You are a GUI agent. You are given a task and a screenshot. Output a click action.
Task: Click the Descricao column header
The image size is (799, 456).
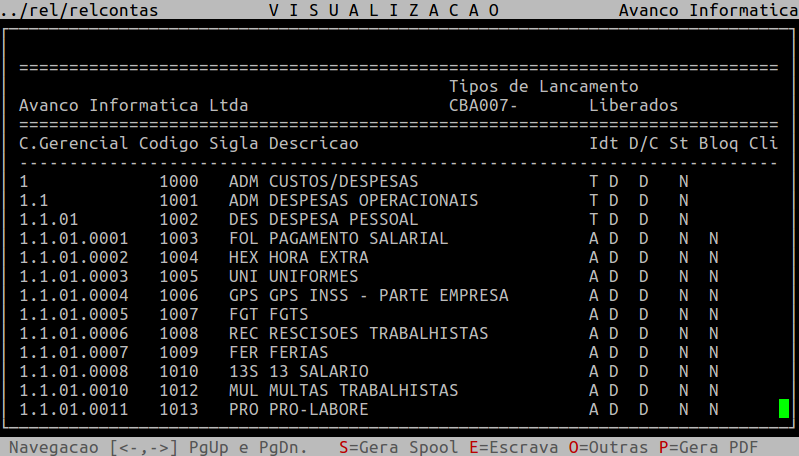(313, 144)
